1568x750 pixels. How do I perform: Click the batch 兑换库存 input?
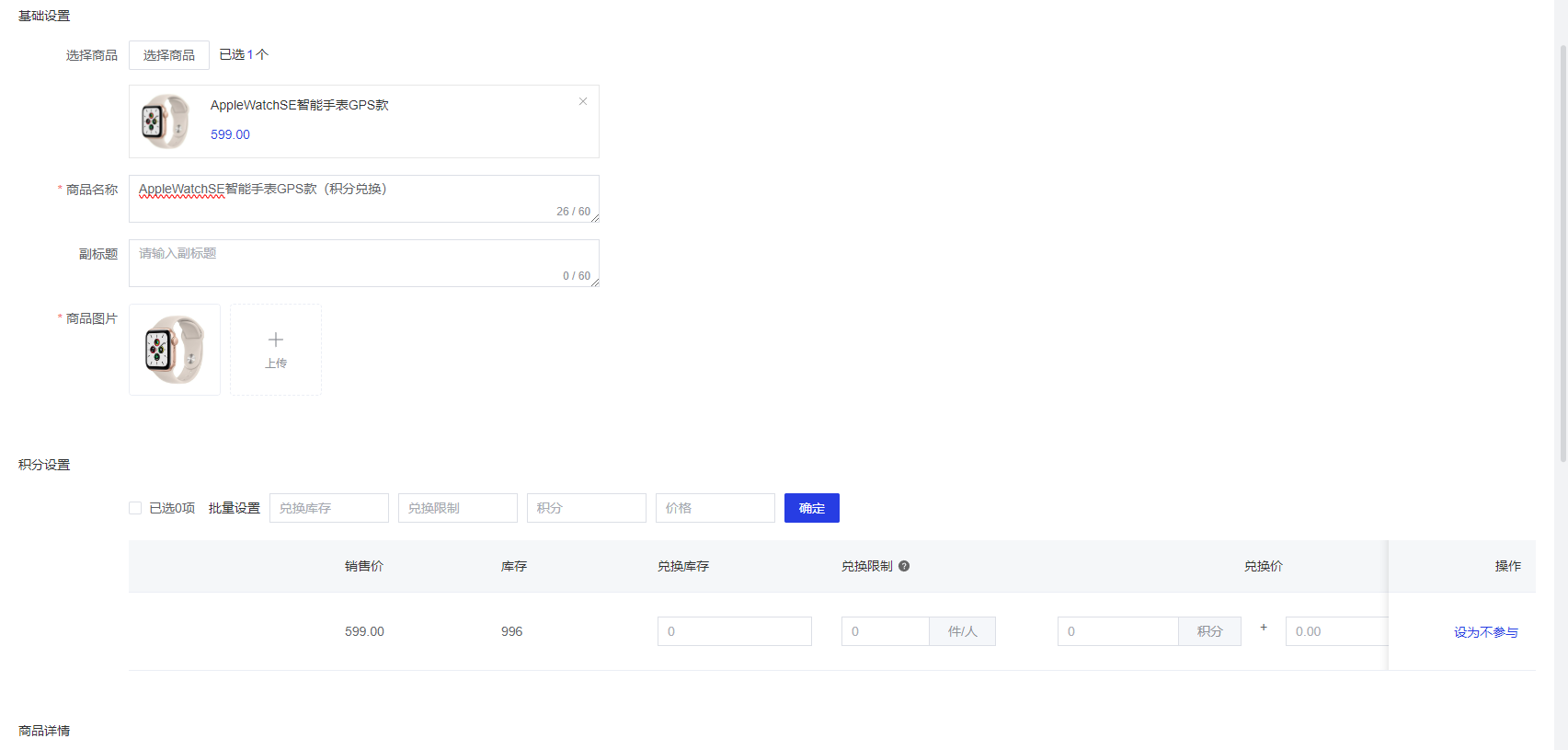[x=328, y=508]
